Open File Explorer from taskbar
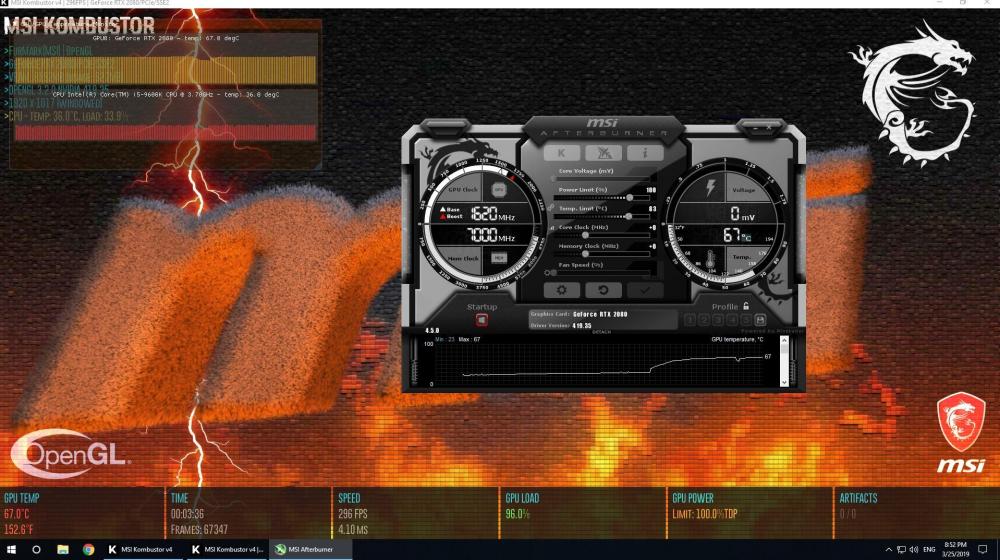Screen dimensions: 1000x560 (x=62, y=549)
